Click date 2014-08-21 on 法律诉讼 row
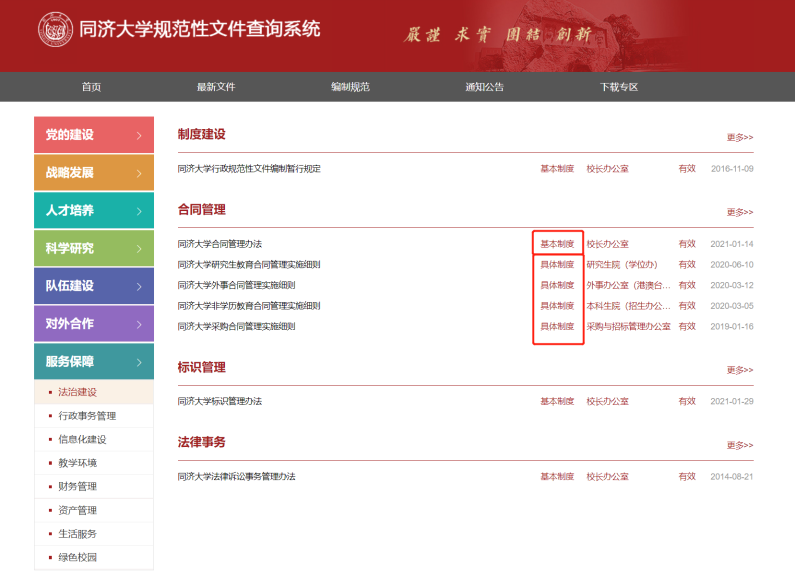795x576 pixels. pyautogui.click(x=732, y=477)
